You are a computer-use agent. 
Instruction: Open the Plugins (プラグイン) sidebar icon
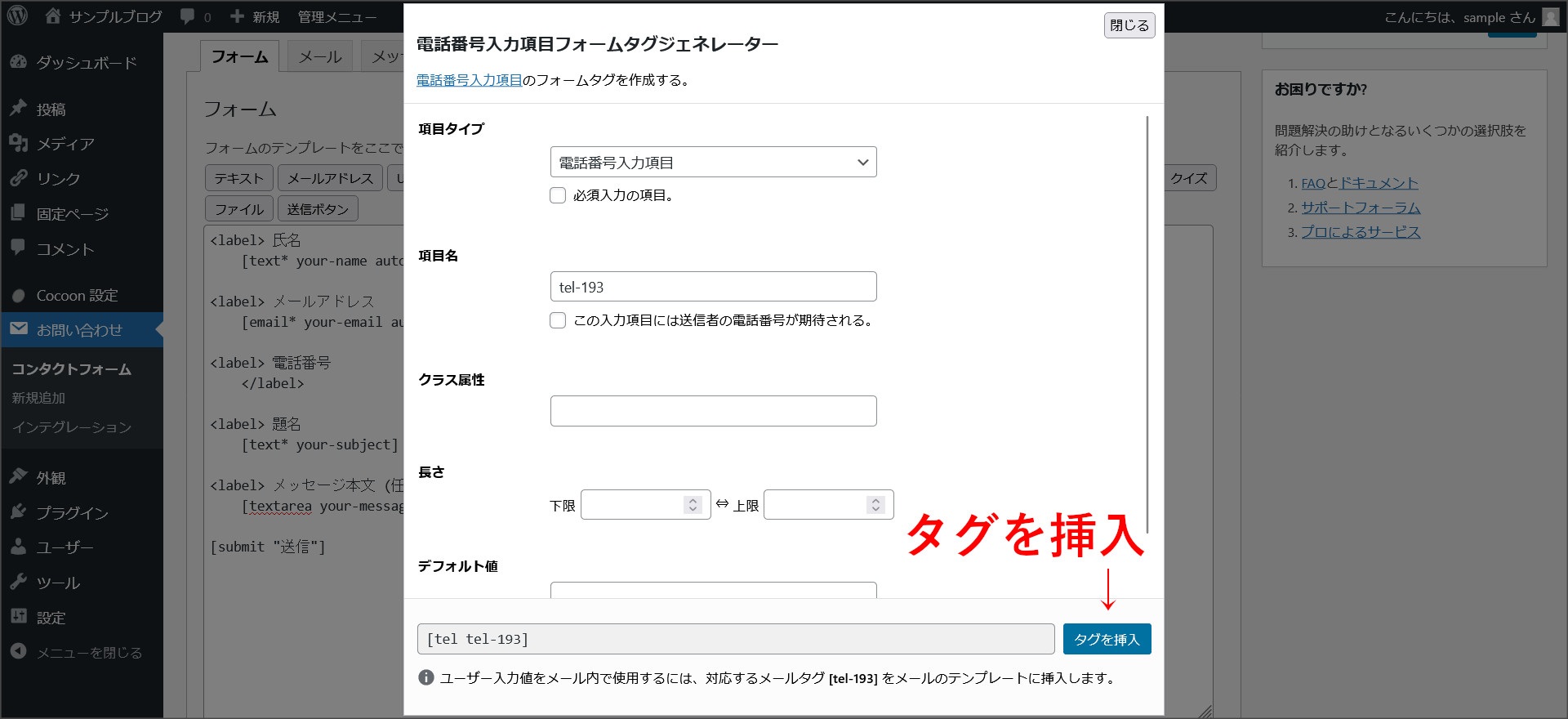coord(19,512)
